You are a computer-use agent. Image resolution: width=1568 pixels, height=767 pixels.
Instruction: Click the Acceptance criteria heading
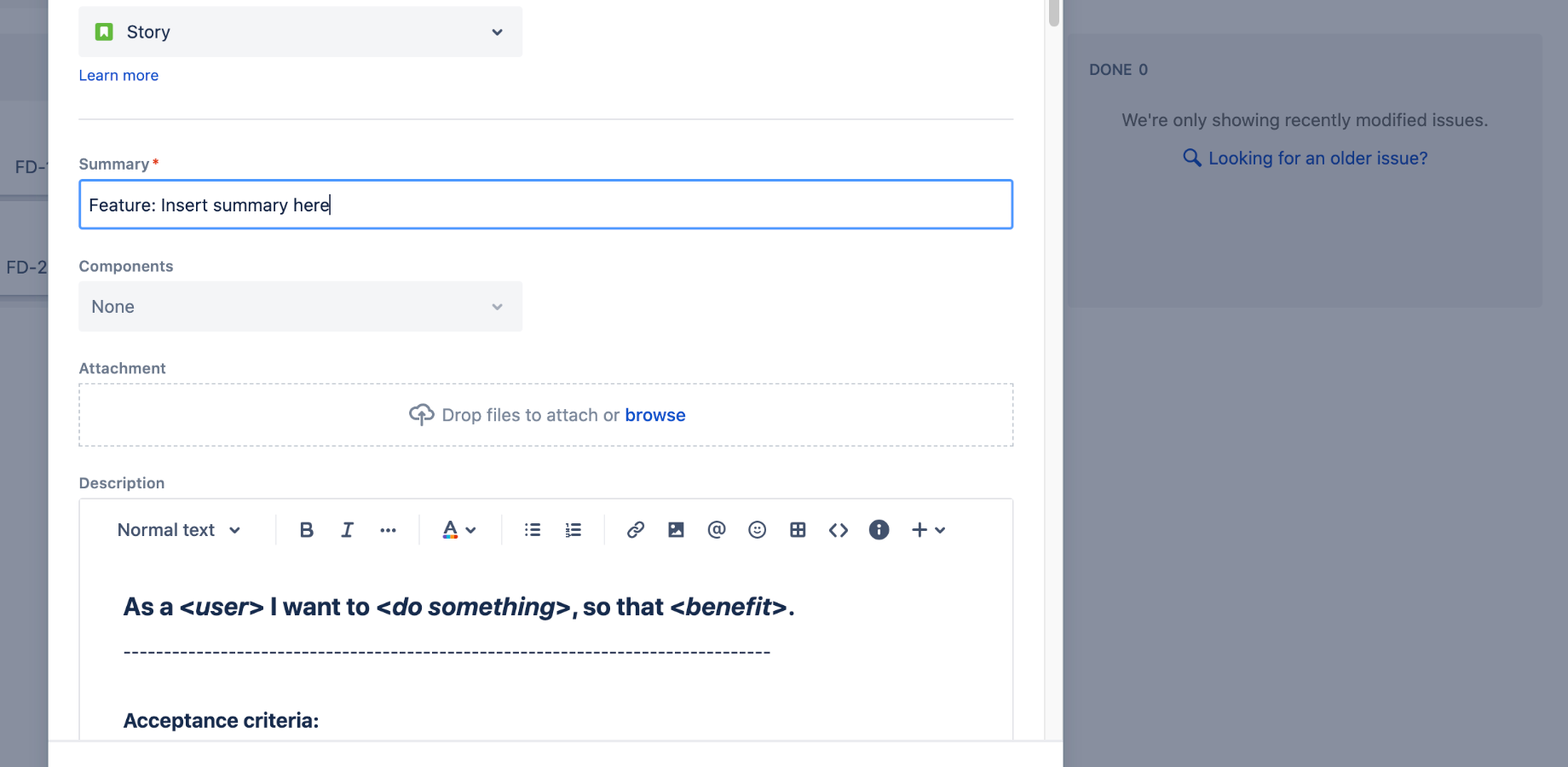pyautogui.click(x=221, y=721)
